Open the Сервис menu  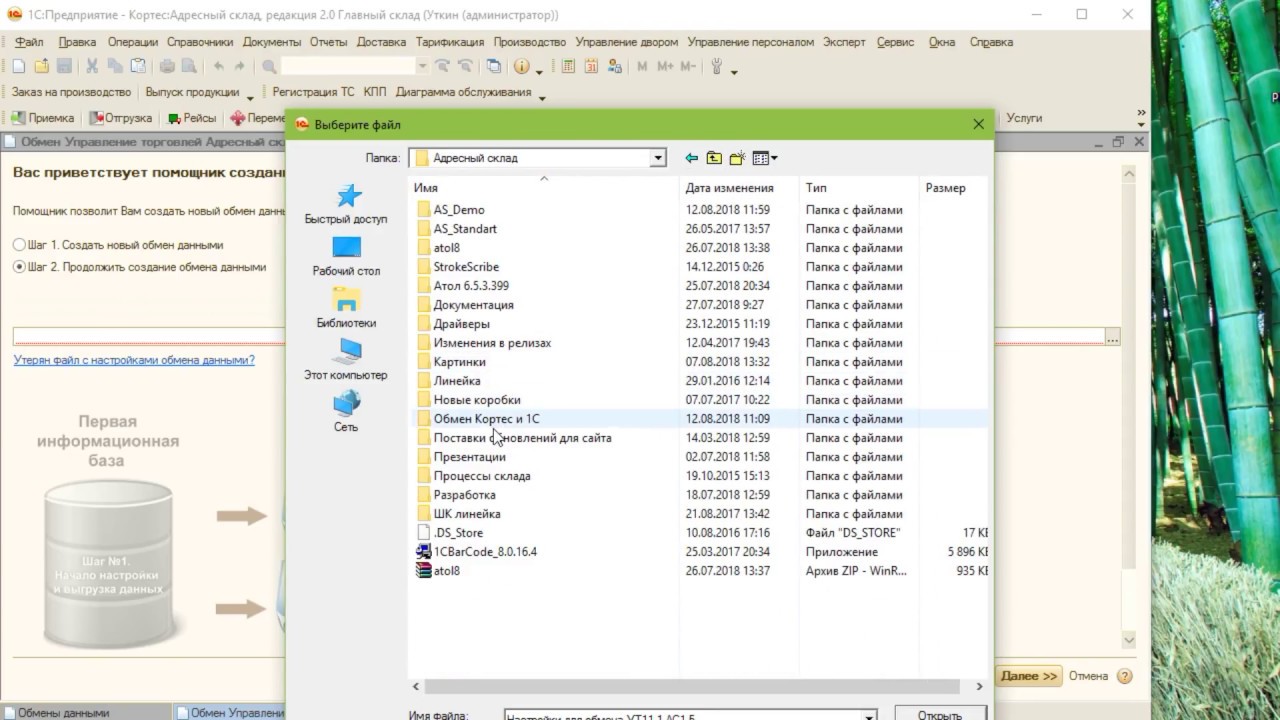pos(895,42)
